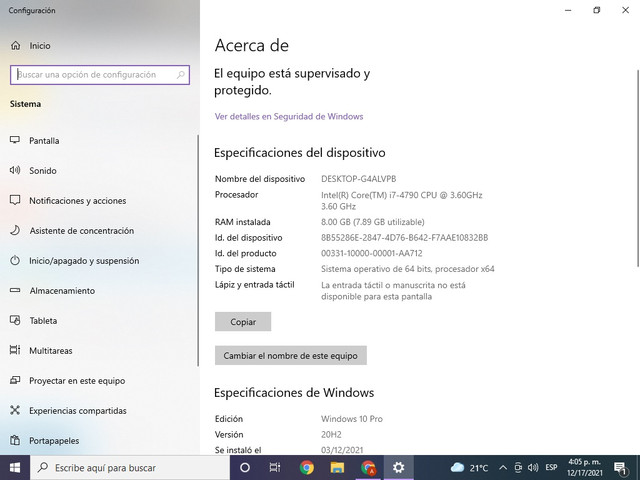Select the Asistente de concentración moon icon
The width and height of the screenshot is (640, 480).
click(15, 230)
